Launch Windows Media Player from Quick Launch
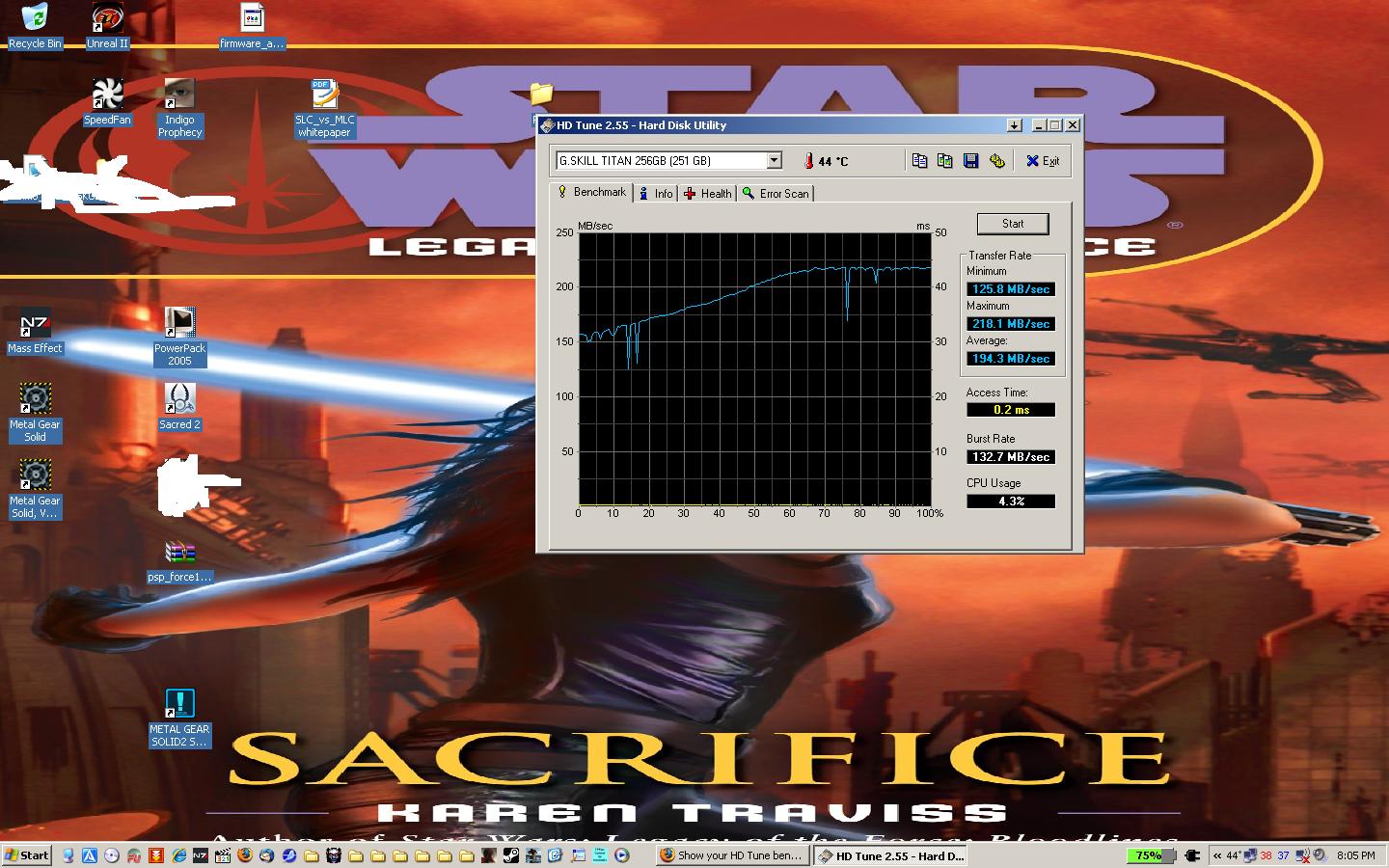Image resolution: width=1389 pixels, height=868 pixels. (622, 855)
